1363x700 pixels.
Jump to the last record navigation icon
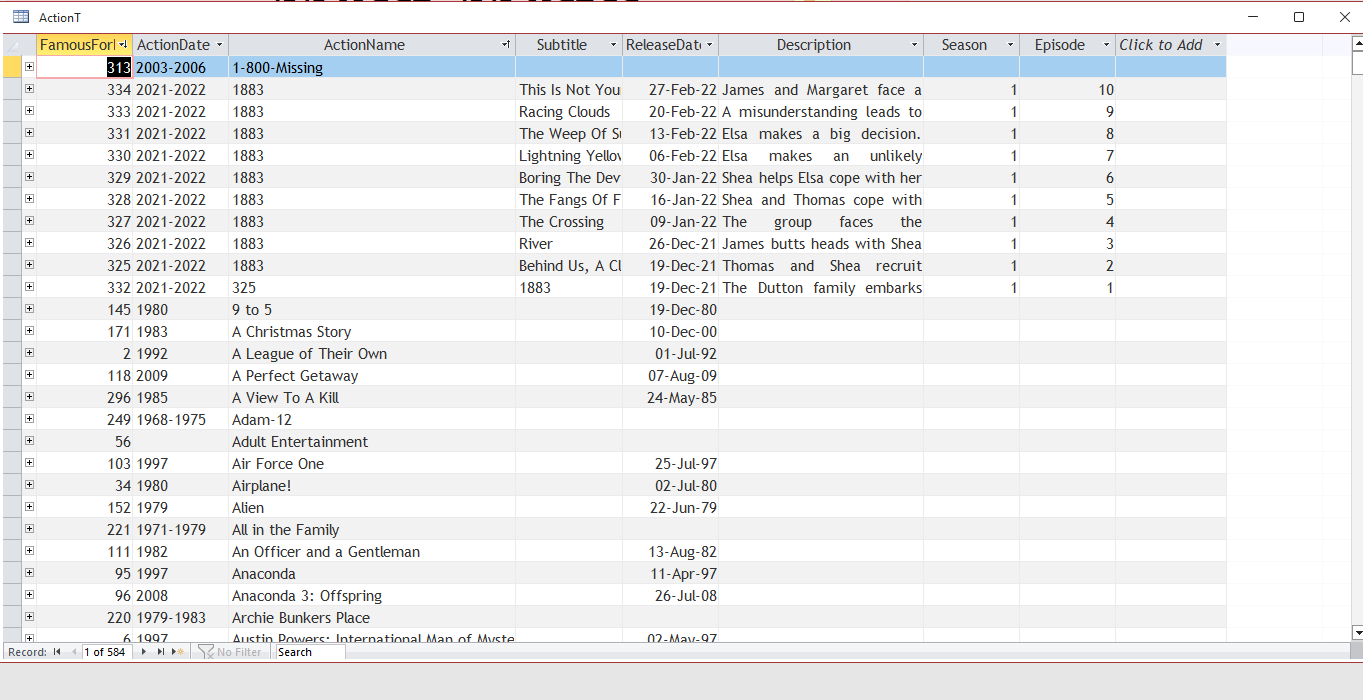click(x=161, y=651)
